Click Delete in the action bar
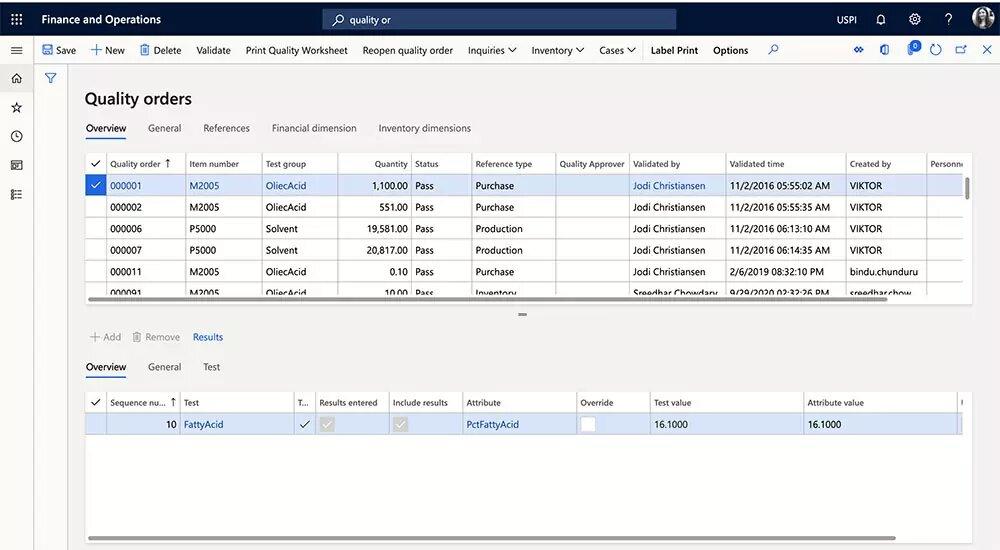The height and width of the screenshot is (550, 1000). tap(160, 50)
